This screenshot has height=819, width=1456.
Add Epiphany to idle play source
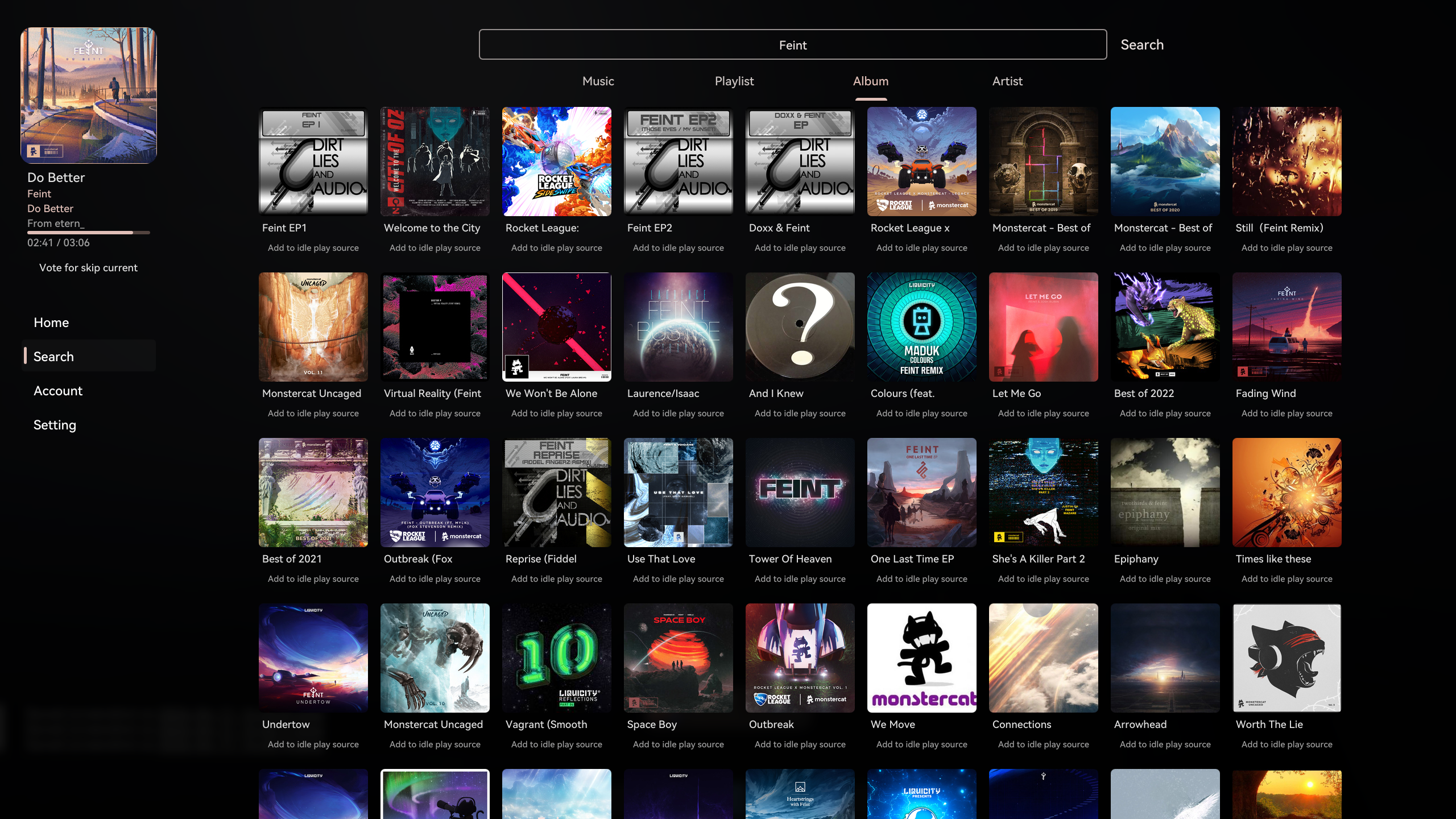(x=1165, y=579)
